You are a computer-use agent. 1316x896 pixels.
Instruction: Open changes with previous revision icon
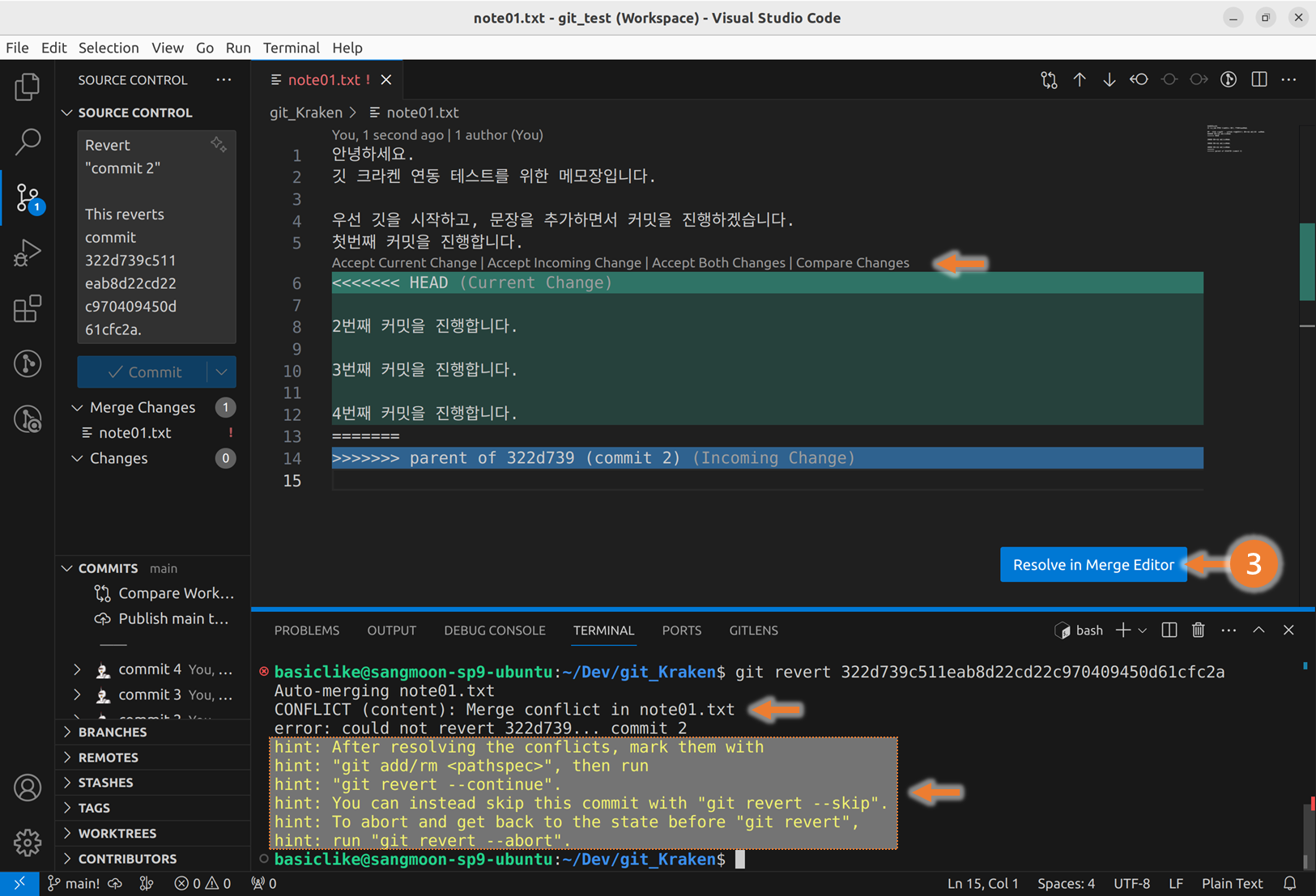tap(1139, 79)
